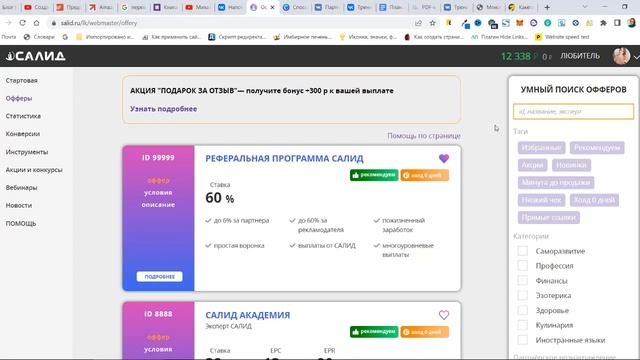Viewport: 640px width, 360px height.
Task: Click the САЛИД logo
Action: point(36,56)
